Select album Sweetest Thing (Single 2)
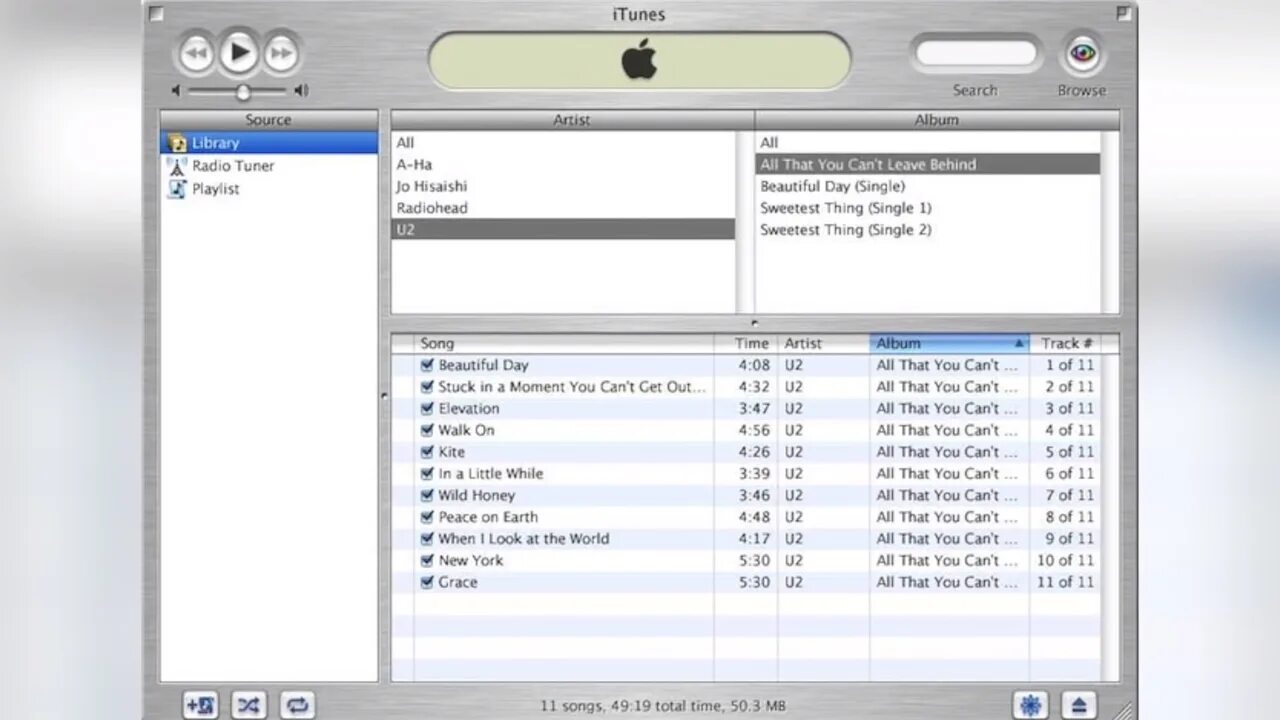The width and height of the screenshot is (1280, 720). coord(927,229)
